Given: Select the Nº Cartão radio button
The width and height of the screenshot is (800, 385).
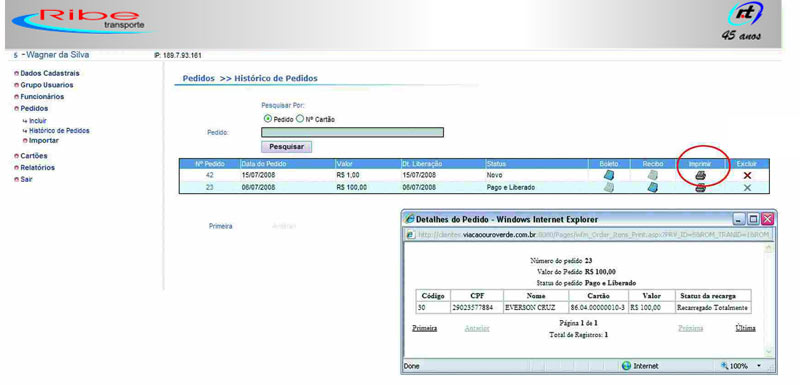Looking at the screenshot, I should pyautogui.click(x=300, y=119).
